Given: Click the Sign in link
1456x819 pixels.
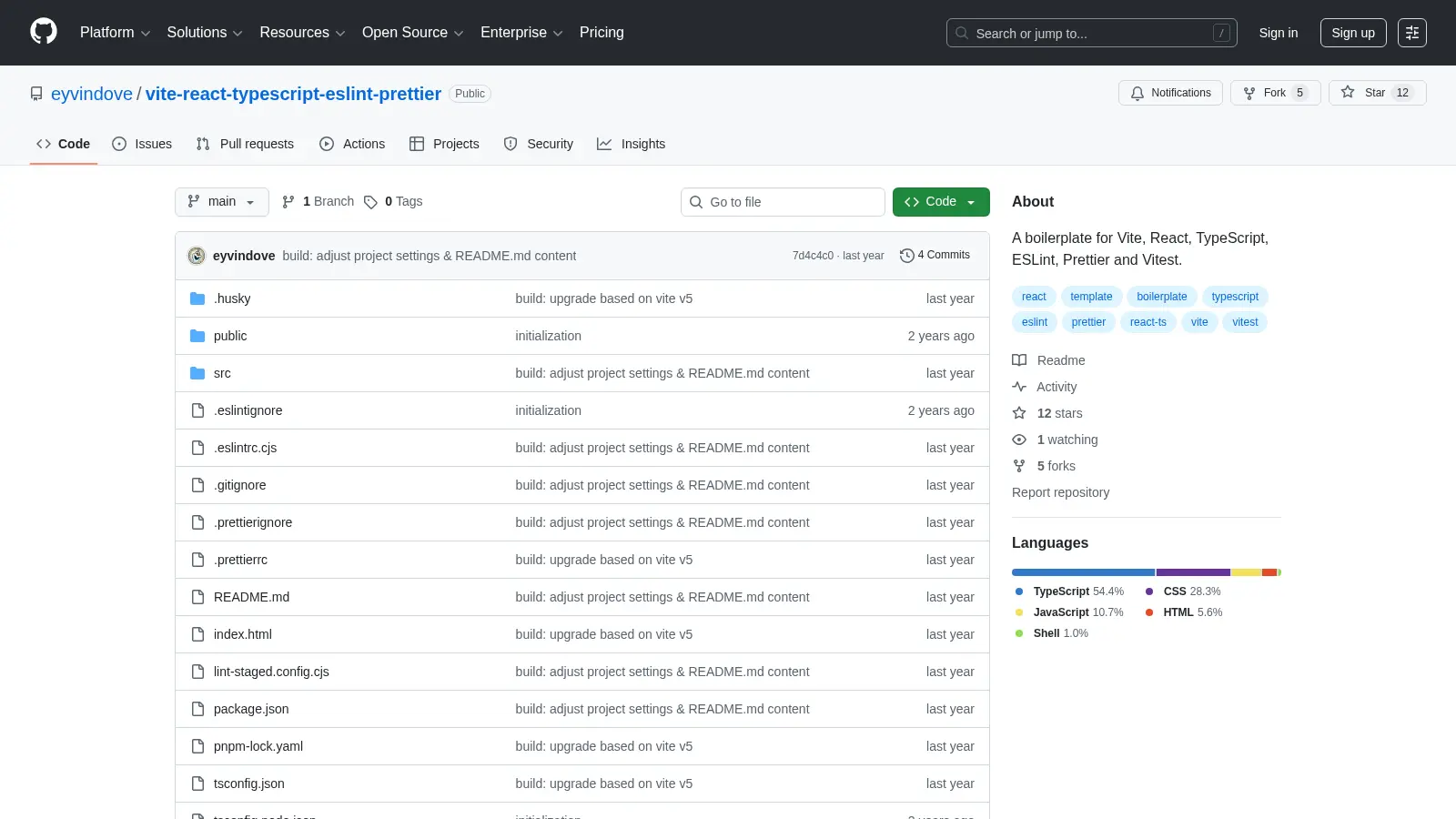Looking at the screenshot, I should (x=1279, y=33).
